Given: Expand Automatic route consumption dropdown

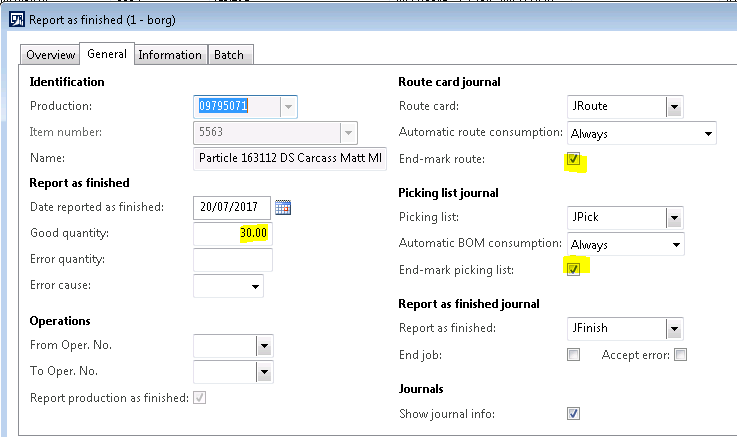Looking at the screenshot, I should (708, 133).
